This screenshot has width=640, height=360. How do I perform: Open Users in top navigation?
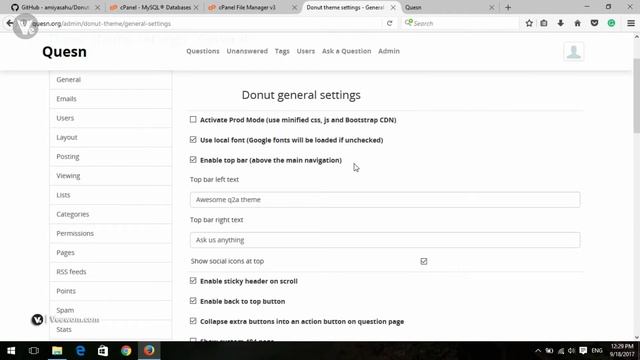(x=306, y=51)
